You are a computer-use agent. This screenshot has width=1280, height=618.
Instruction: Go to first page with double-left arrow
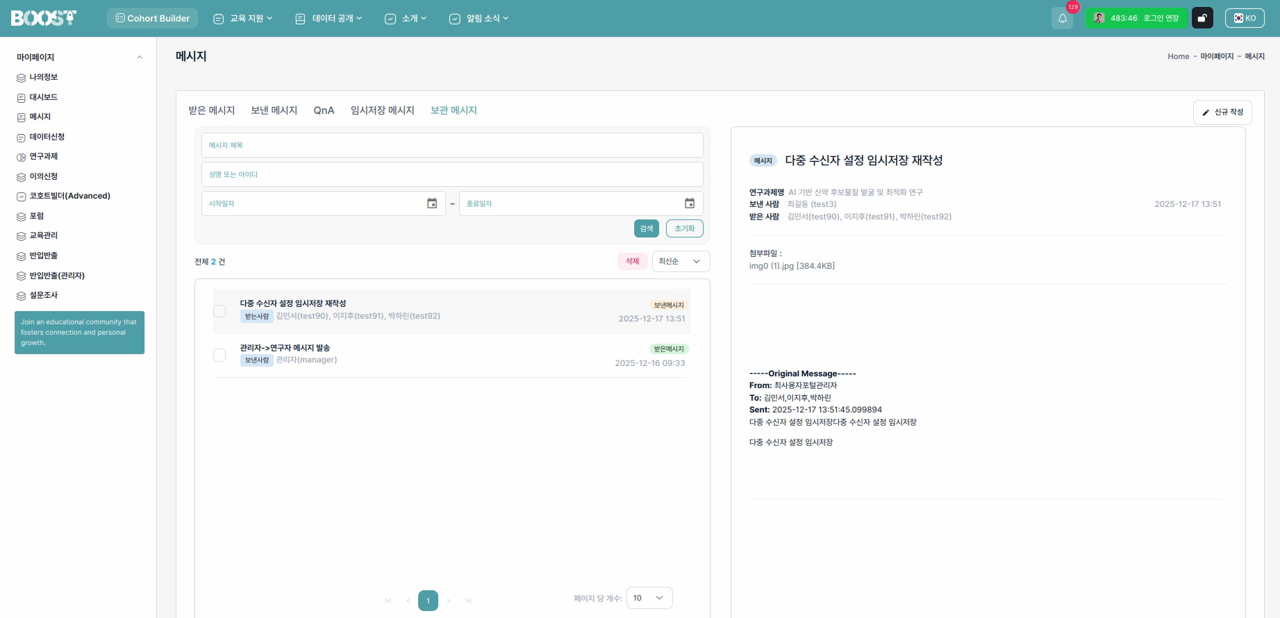coord(388,601)
